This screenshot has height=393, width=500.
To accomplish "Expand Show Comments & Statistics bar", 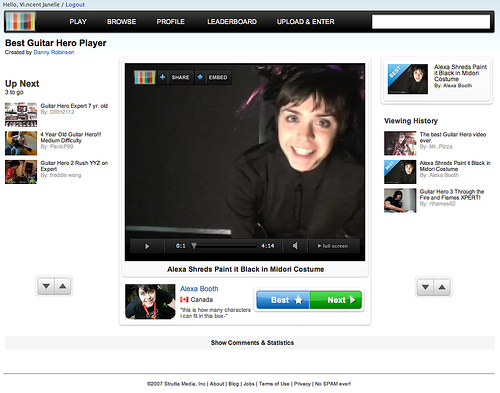I will 250,343.
